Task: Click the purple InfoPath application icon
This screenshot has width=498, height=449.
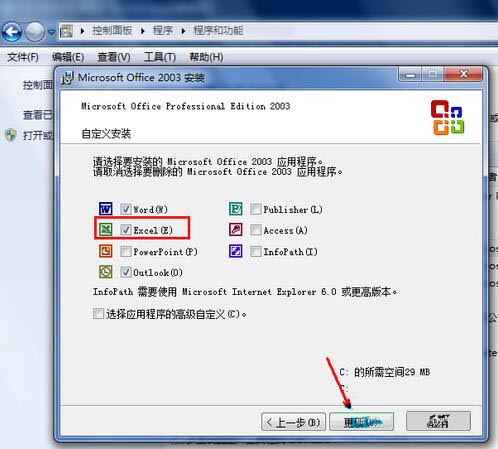Action: (x=236, y=251)
